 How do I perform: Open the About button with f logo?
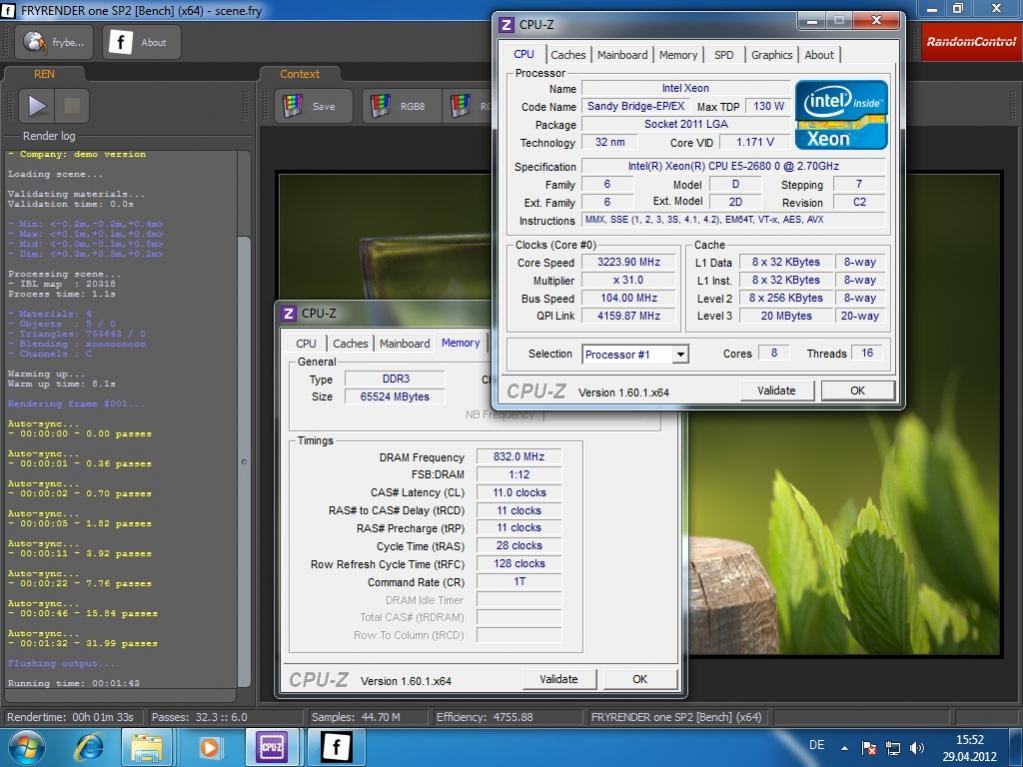point(141,42)
